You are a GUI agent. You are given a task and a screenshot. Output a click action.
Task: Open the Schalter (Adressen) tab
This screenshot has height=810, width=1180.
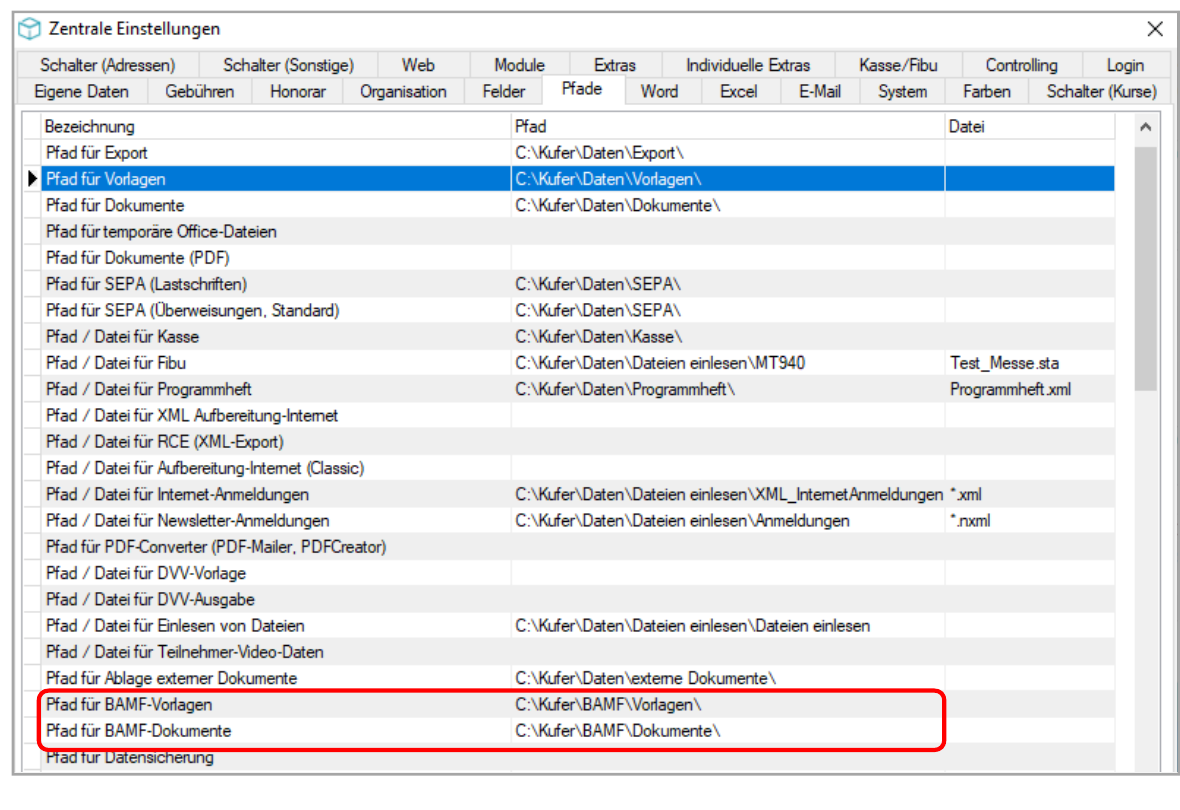pos(108,65)
